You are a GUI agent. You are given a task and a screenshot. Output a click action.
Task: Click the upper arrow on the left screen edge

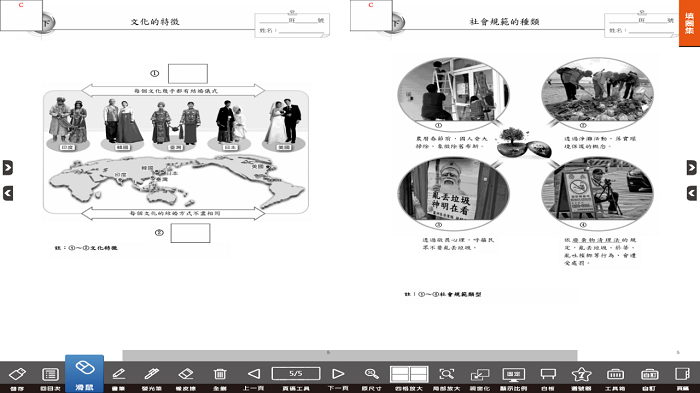click(x=8, y=167)
